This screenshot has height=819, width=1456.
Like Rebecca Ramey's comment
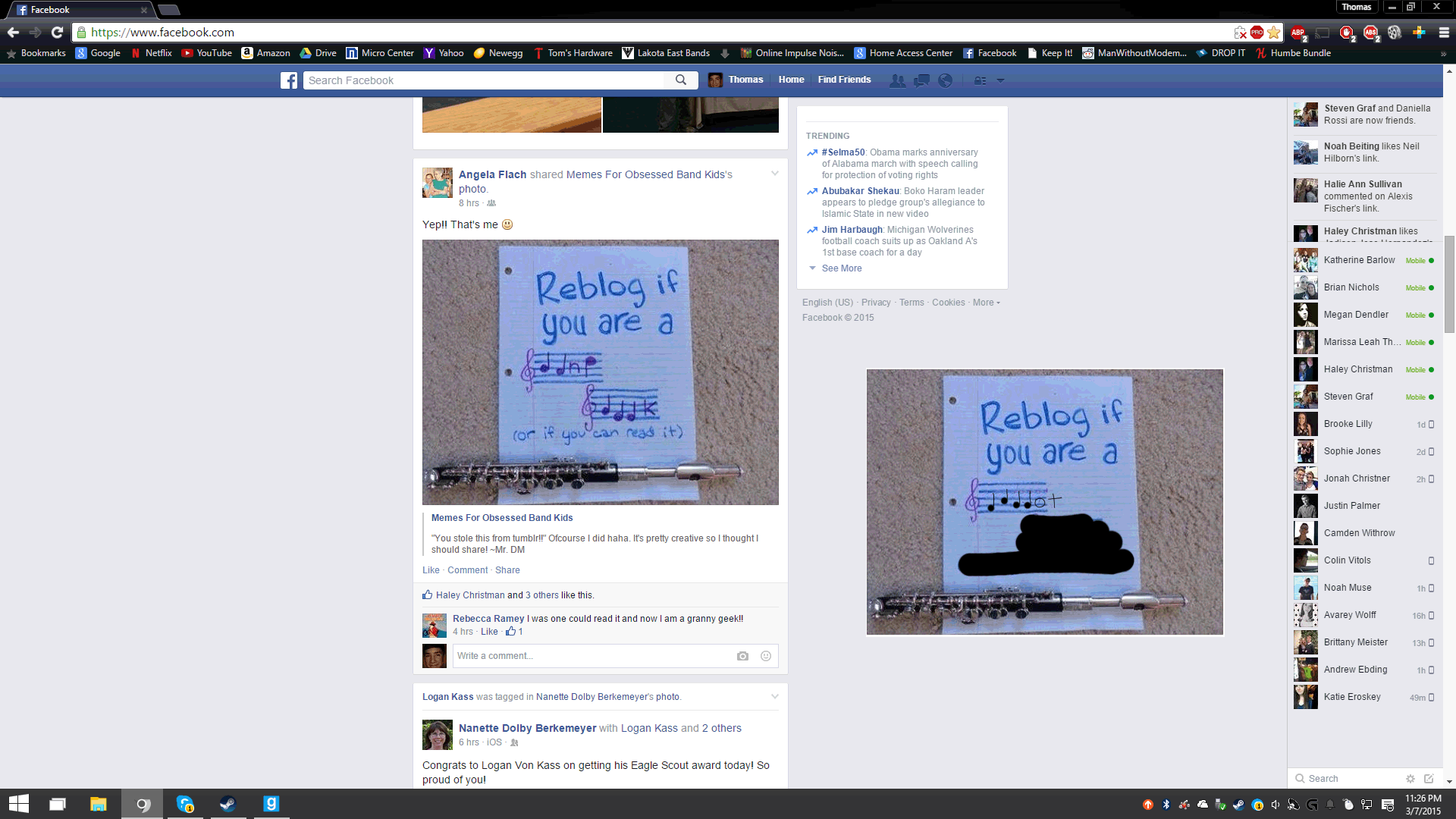489,632
